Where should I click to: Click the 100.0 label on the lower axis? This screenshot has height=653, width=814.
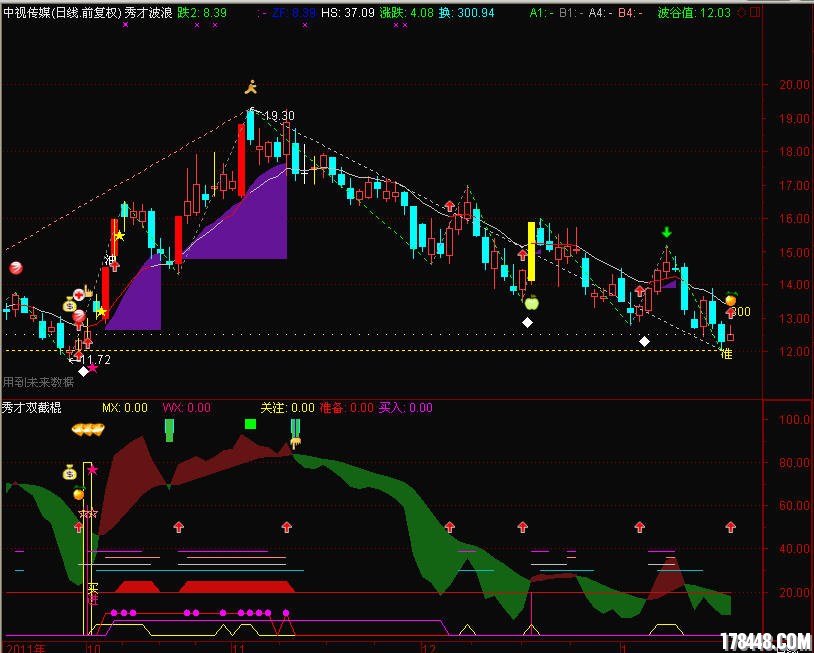(794, 419)
